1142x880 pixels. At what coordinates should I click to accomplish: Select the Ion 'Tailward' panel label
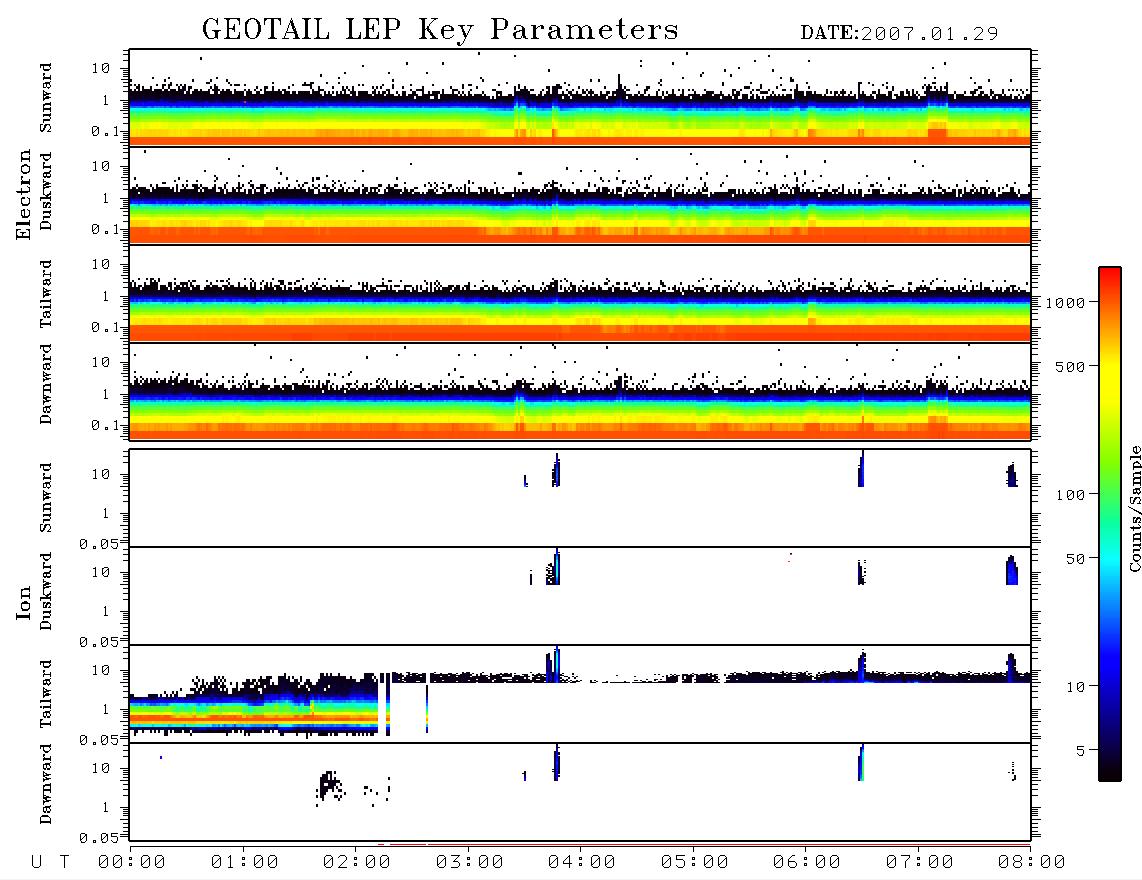pyautogui.click(x=46, y=694)
